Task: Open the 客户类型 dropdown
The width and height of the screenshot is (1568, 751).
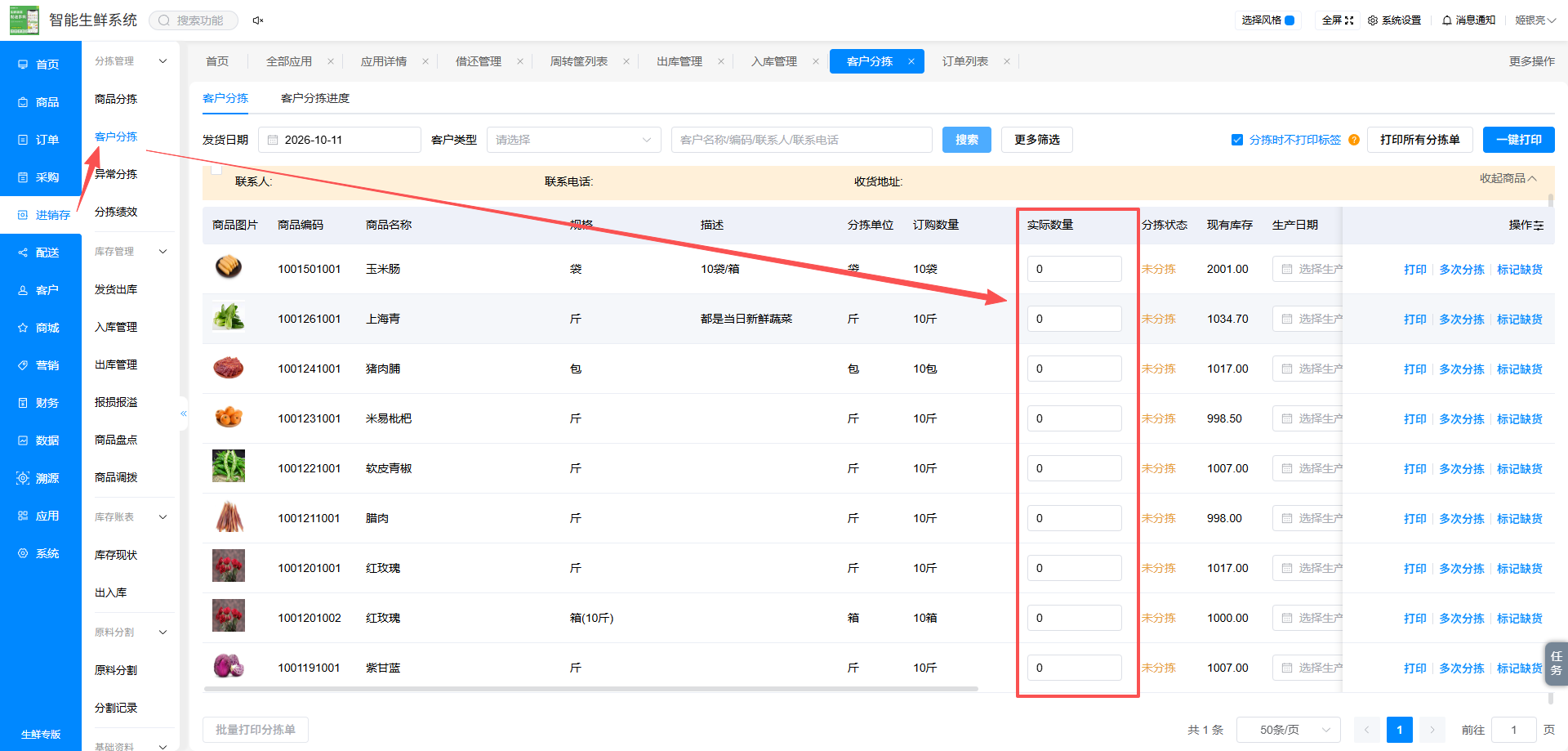Action: click(x=574, y=140)
